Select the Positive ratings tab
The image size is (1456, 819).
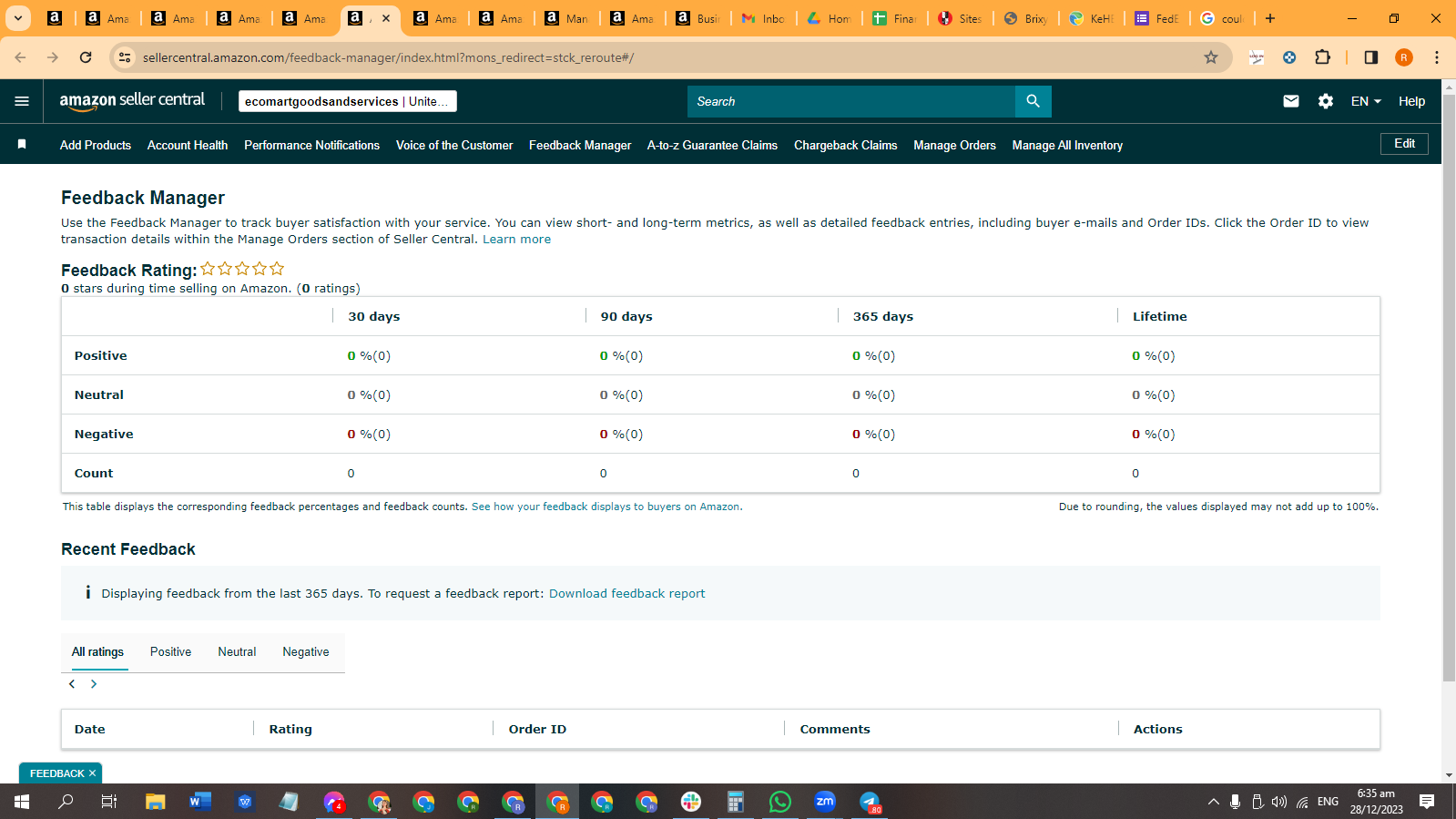point(170,652)
